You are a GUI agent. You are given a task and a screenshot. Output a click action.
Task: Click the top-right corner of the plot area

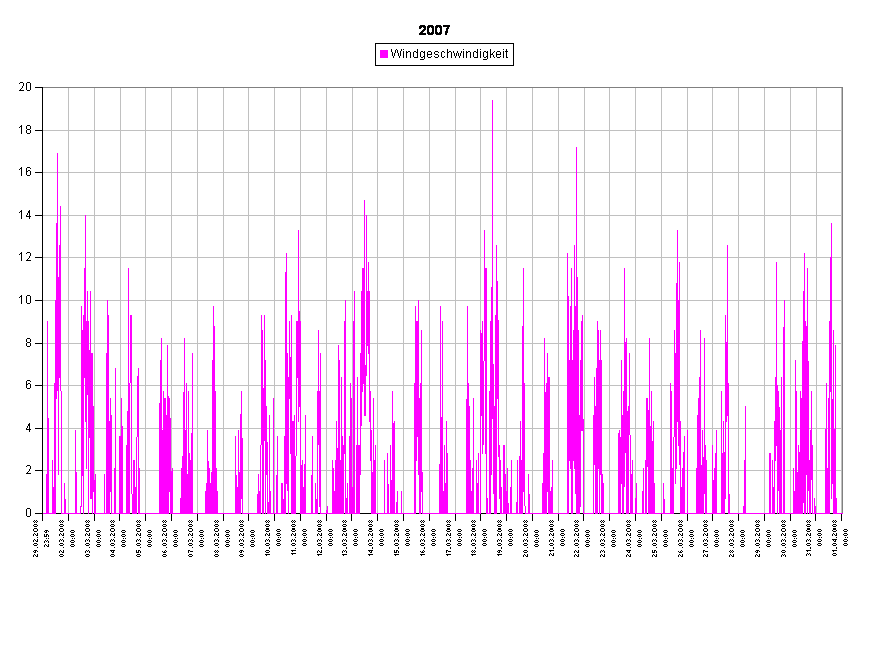tap(841, 88)
